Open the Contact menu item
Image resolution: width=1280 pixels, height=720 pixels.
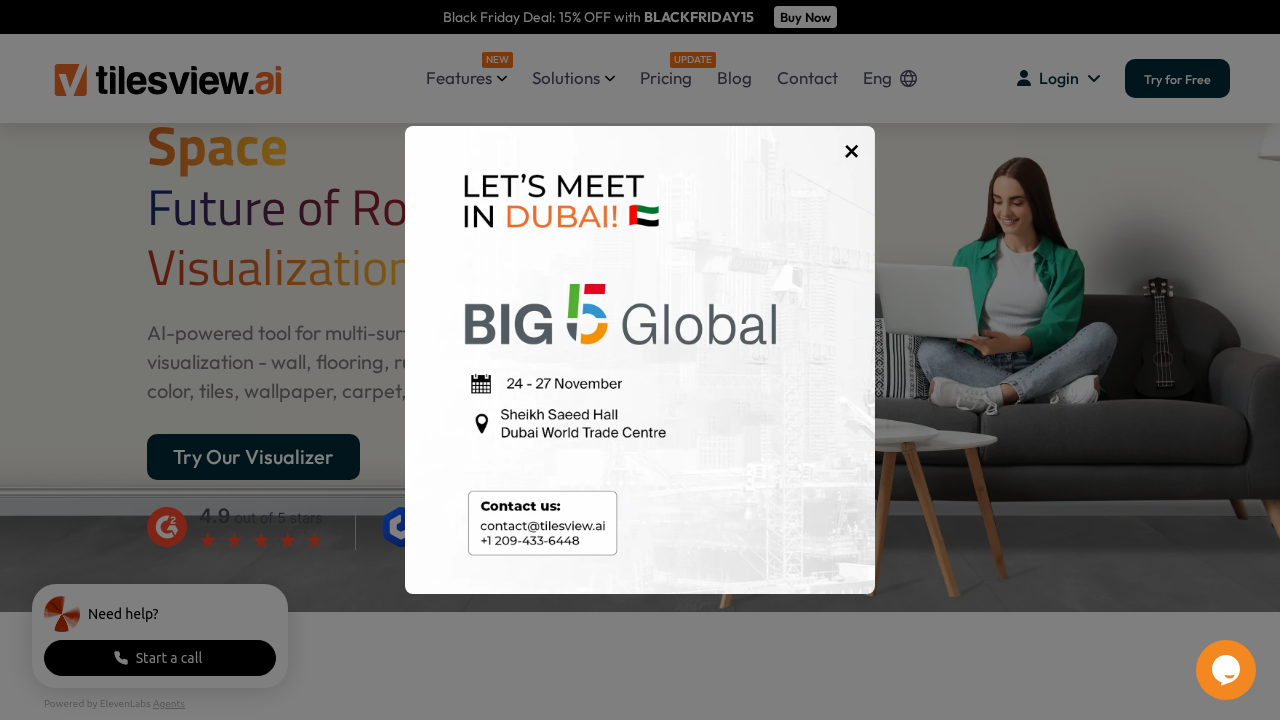coord(807,78)
